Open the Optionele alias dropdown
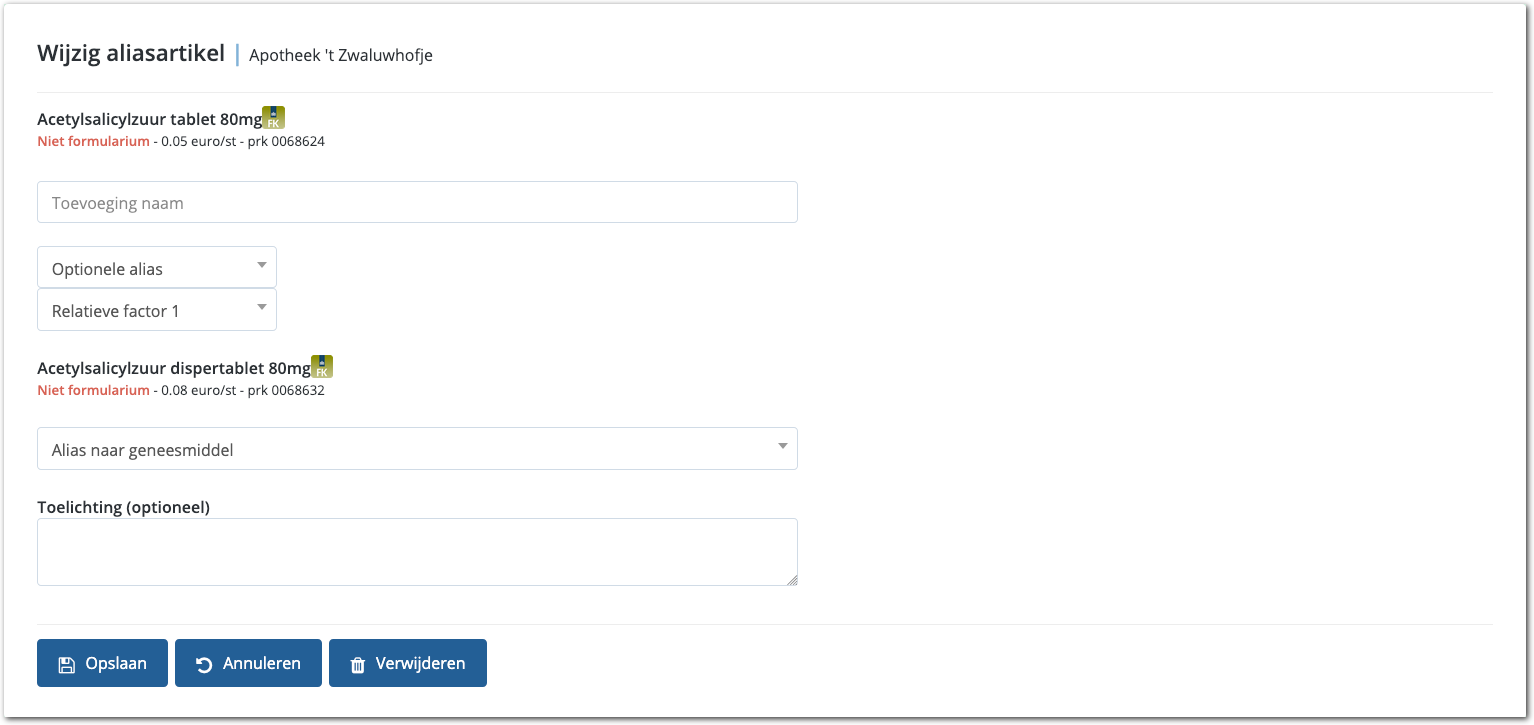This screenshot has width=1534, height=725. pyautogui.click(x=157, y=268)
